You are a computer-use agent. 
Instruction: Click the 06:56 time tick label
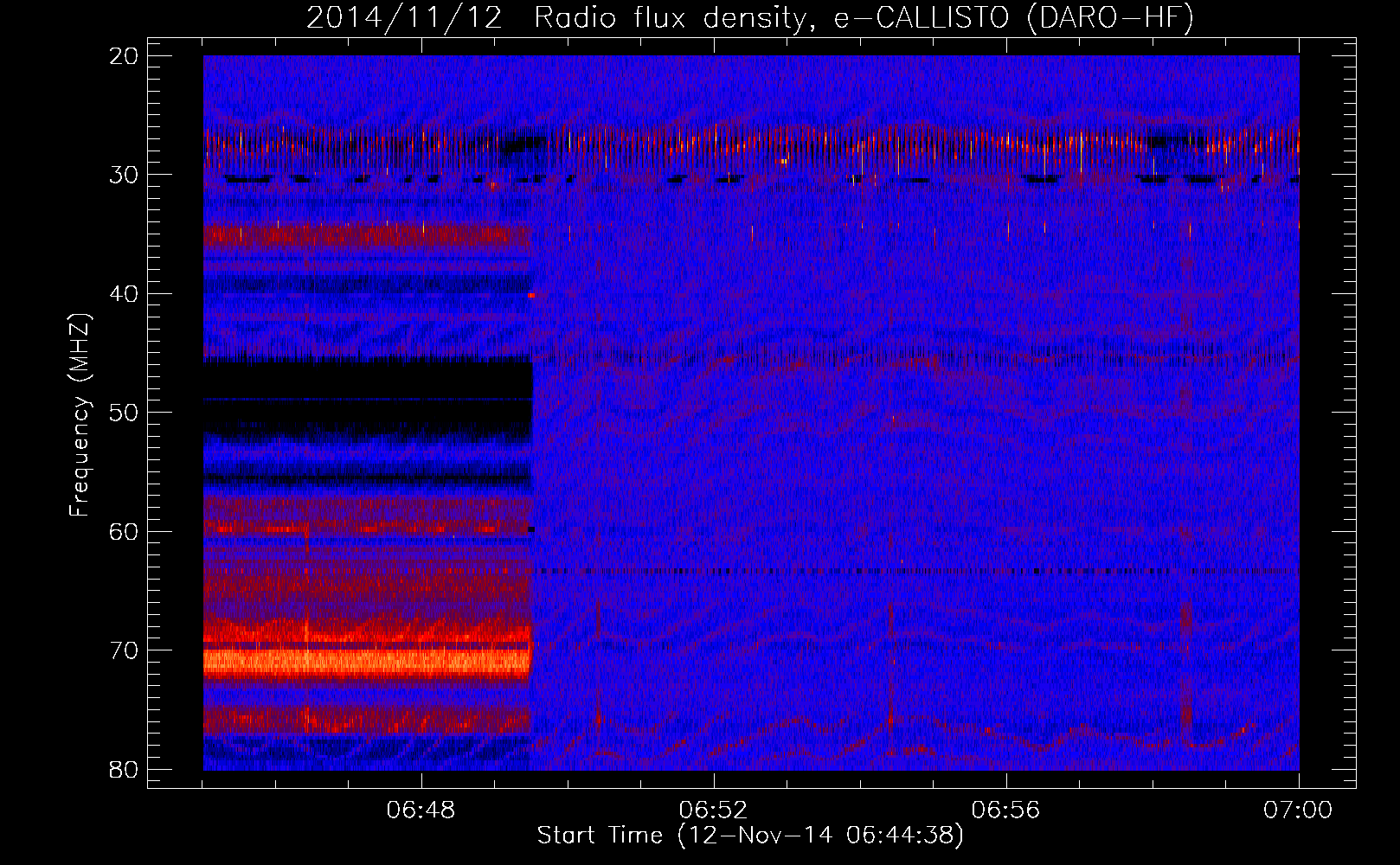[x=1006, y=811]
